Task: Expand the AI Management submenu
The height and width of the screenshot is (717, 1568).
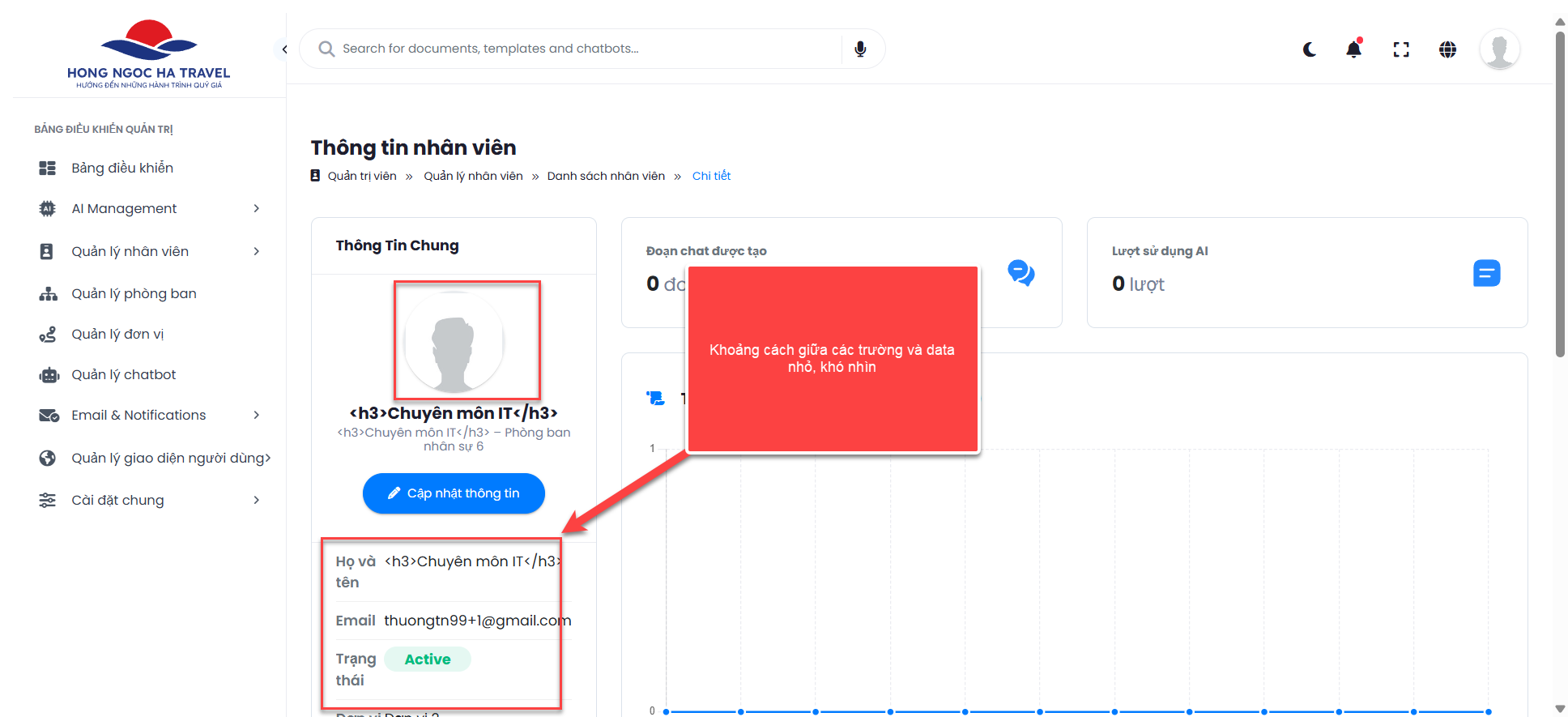Action: pyautogui.click(x=150, y=208)
